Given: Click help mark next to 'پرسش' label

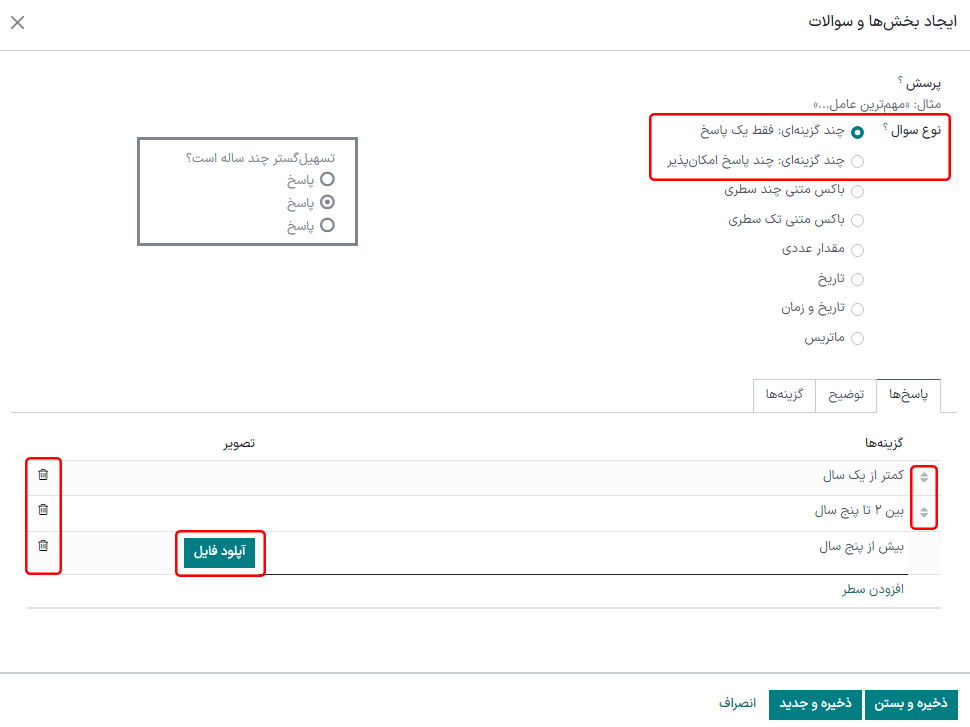Looking at the screenshot, I should [900, 80].
